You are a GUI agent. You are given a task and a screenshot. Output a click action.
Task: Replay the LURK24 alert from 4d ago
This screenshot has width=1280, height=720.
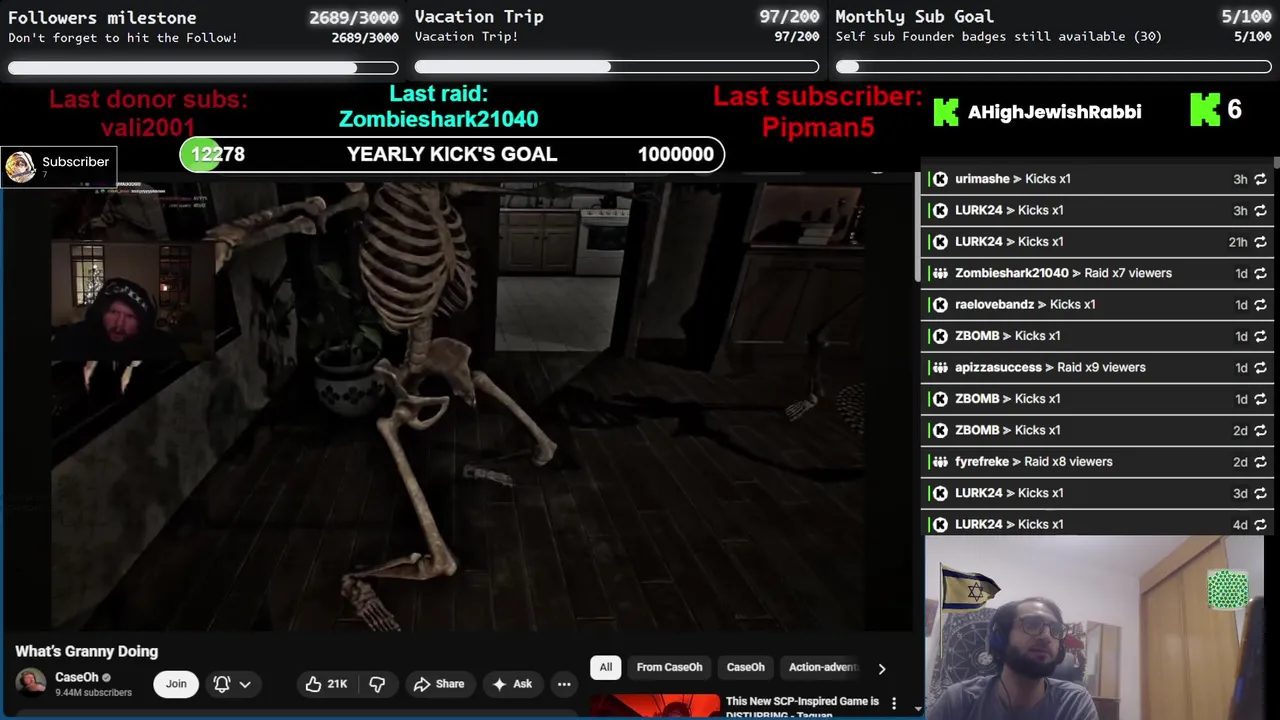coord(1260,524)
